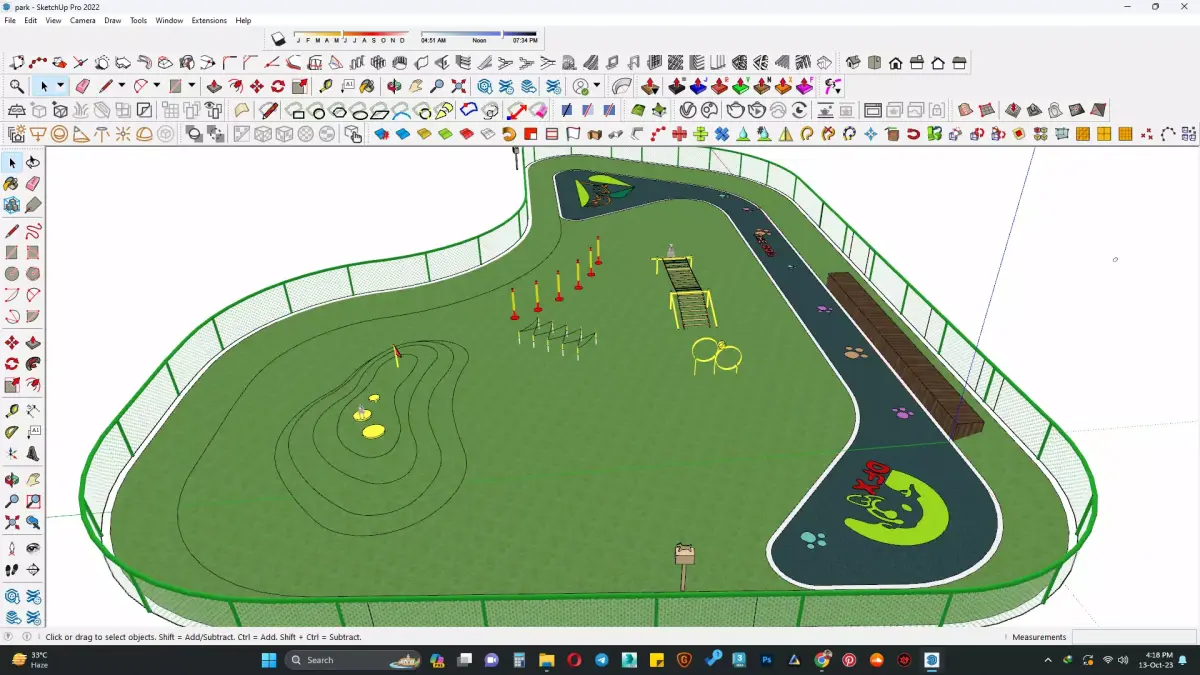The image size is (1200, 675).
Task: Activate the Look Around eye tool
Action: click(x=33, y=548)
